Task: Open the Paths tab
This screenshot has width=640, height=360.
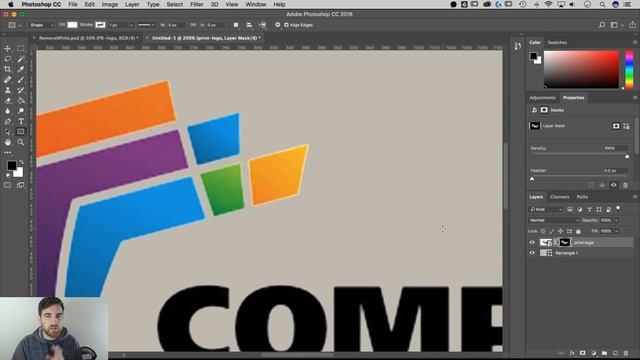Action: click(582, 197)
